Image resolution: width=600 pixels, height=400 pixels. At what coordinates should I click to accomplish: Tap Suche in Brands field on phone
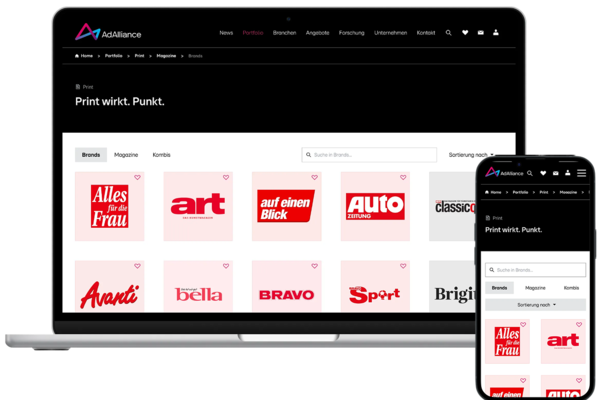[x=535, y=270]
